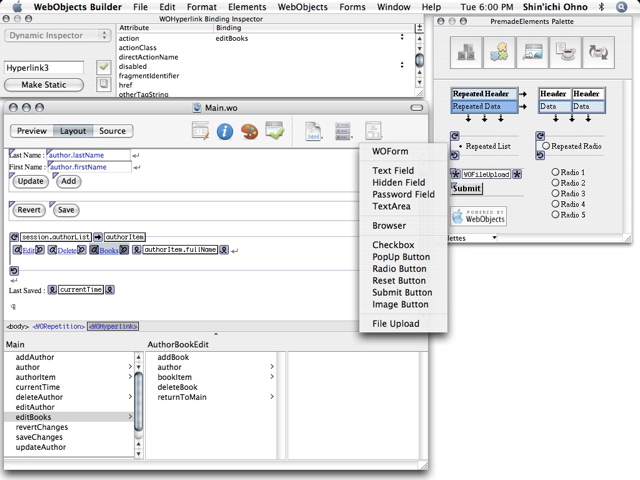Click the add binding button atop Inspector scrollbar

[419, 28]
